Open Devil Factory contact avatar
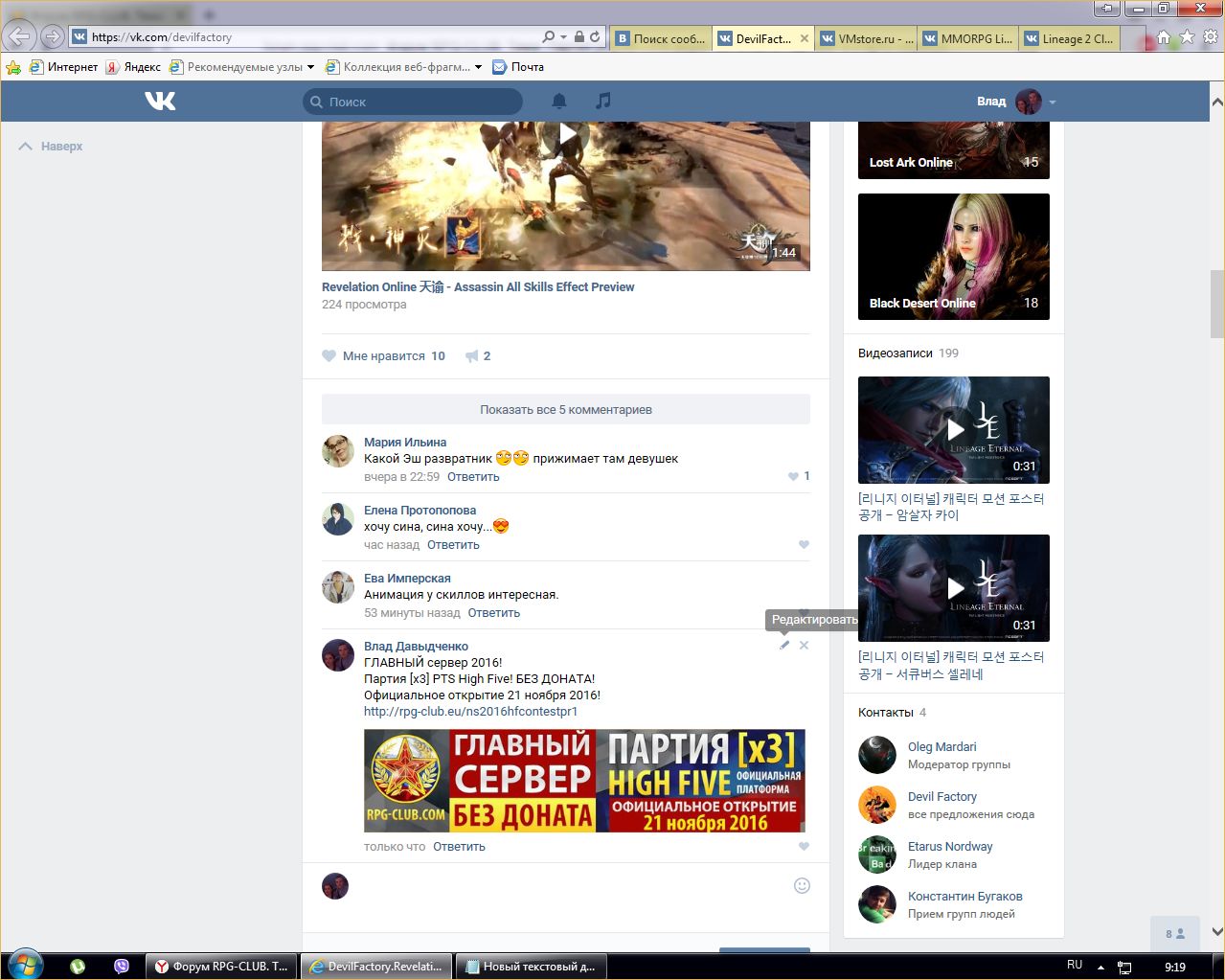Viewport: 1225px width, 980px height. click(x=877, y=805)
